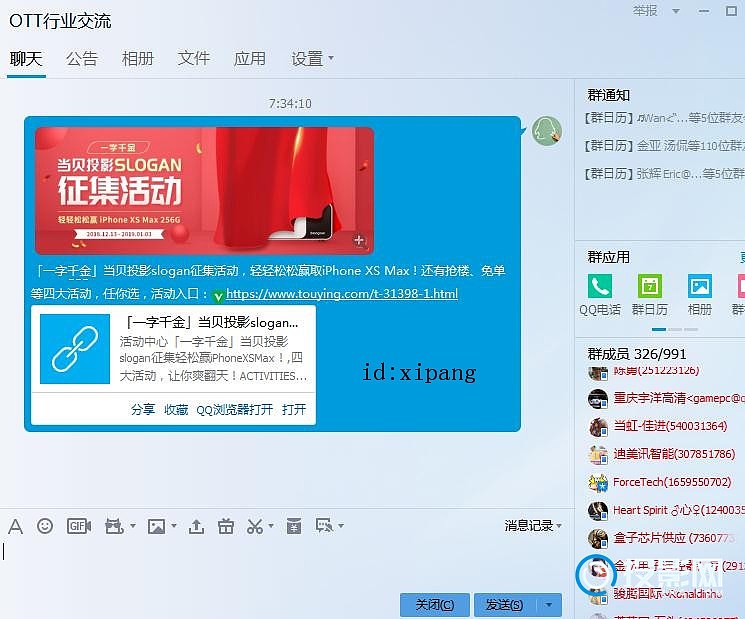Launch the QQ电话 group app
The height and width of the screenshot is (619, 745).
pos(600,286)
